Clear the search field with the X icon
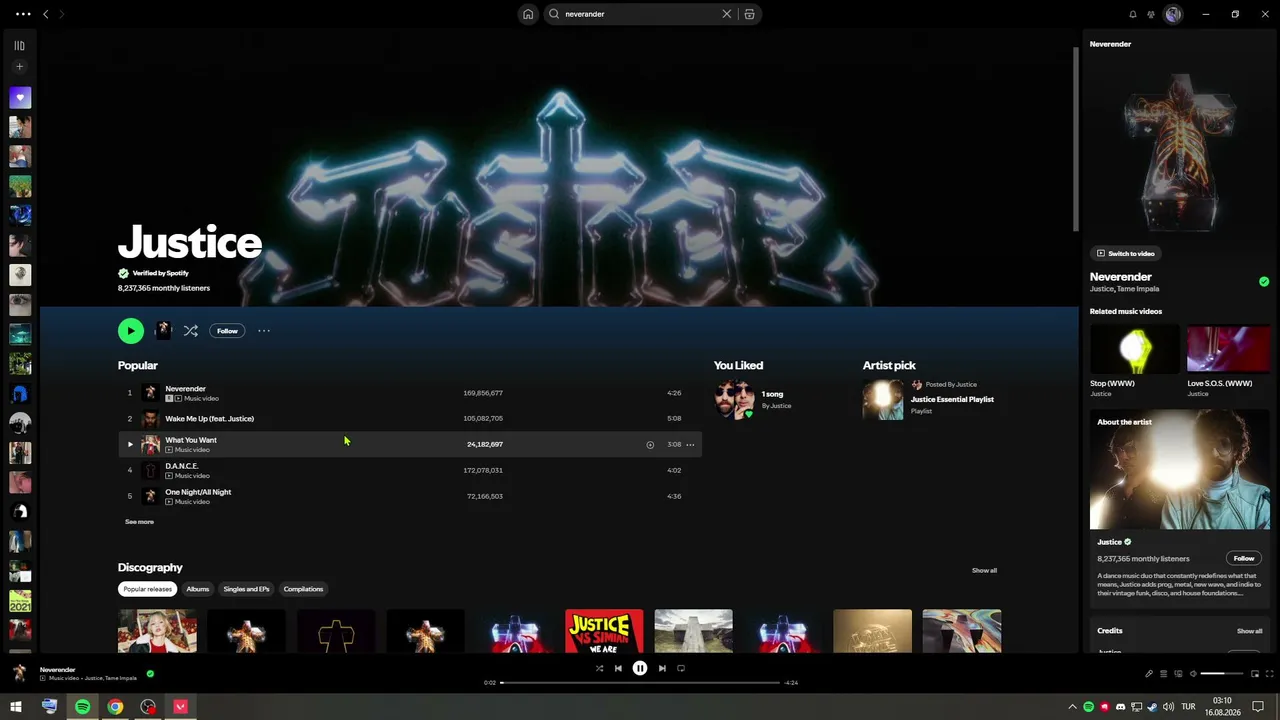This screenshot has width=1280, height=720. [x=727, y=14]
